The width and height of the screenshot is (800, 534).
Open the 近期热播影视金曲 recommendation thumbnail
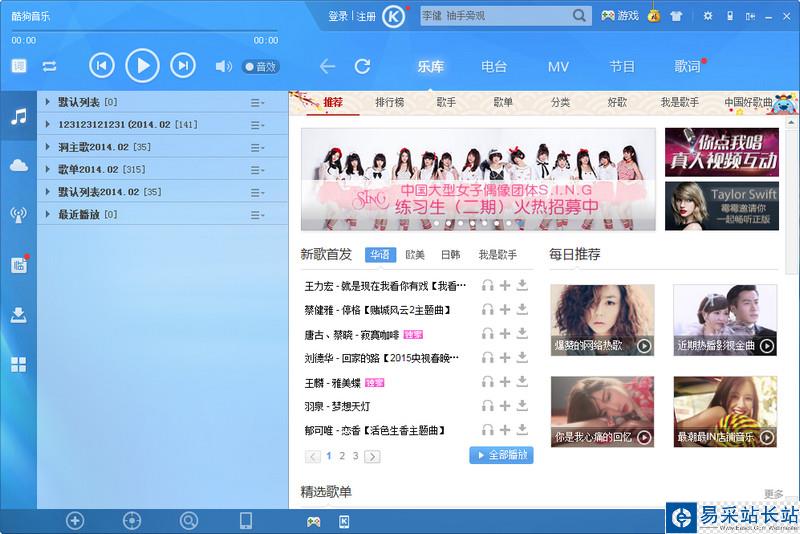click(x=725, y=320)
